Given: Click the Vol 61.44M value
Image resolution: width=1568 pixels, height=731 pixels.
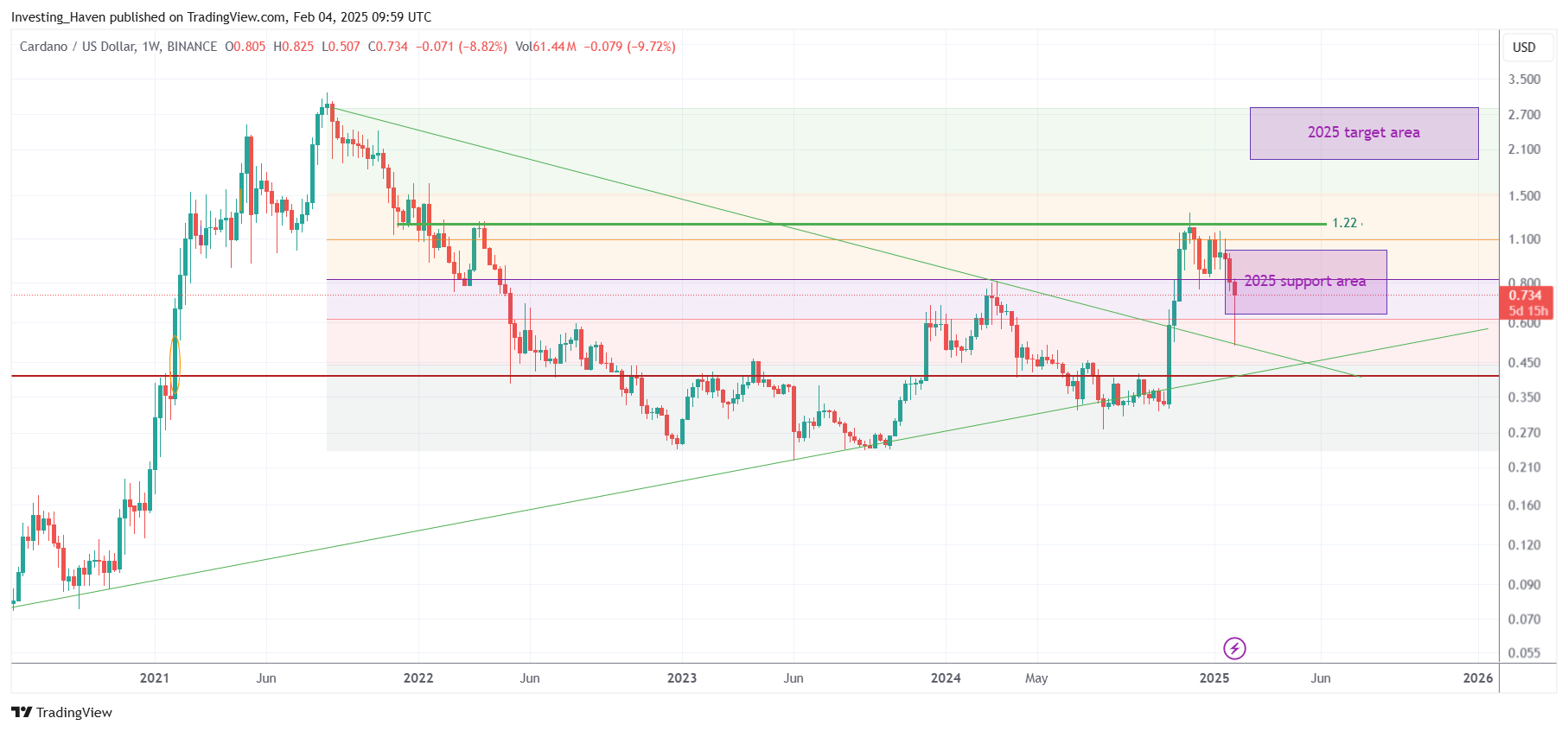Looking at the screenshot, I should coord(545,47).
